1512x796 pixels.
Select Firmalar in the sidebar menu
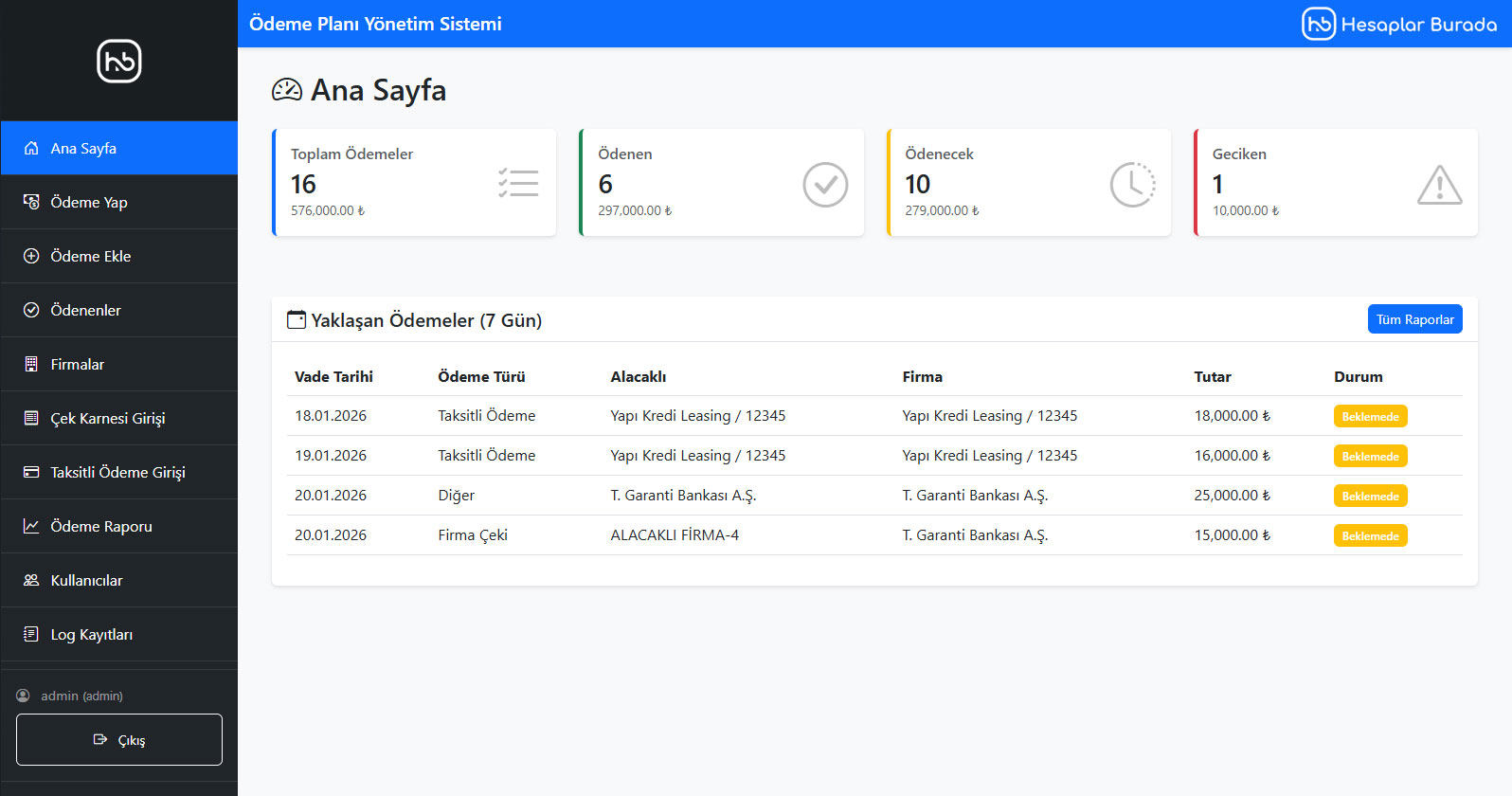(78, 364)
